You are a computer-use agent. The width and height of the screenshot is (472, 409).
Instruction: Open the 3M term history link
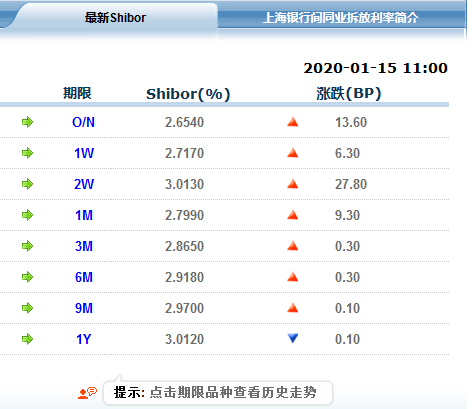84,246
